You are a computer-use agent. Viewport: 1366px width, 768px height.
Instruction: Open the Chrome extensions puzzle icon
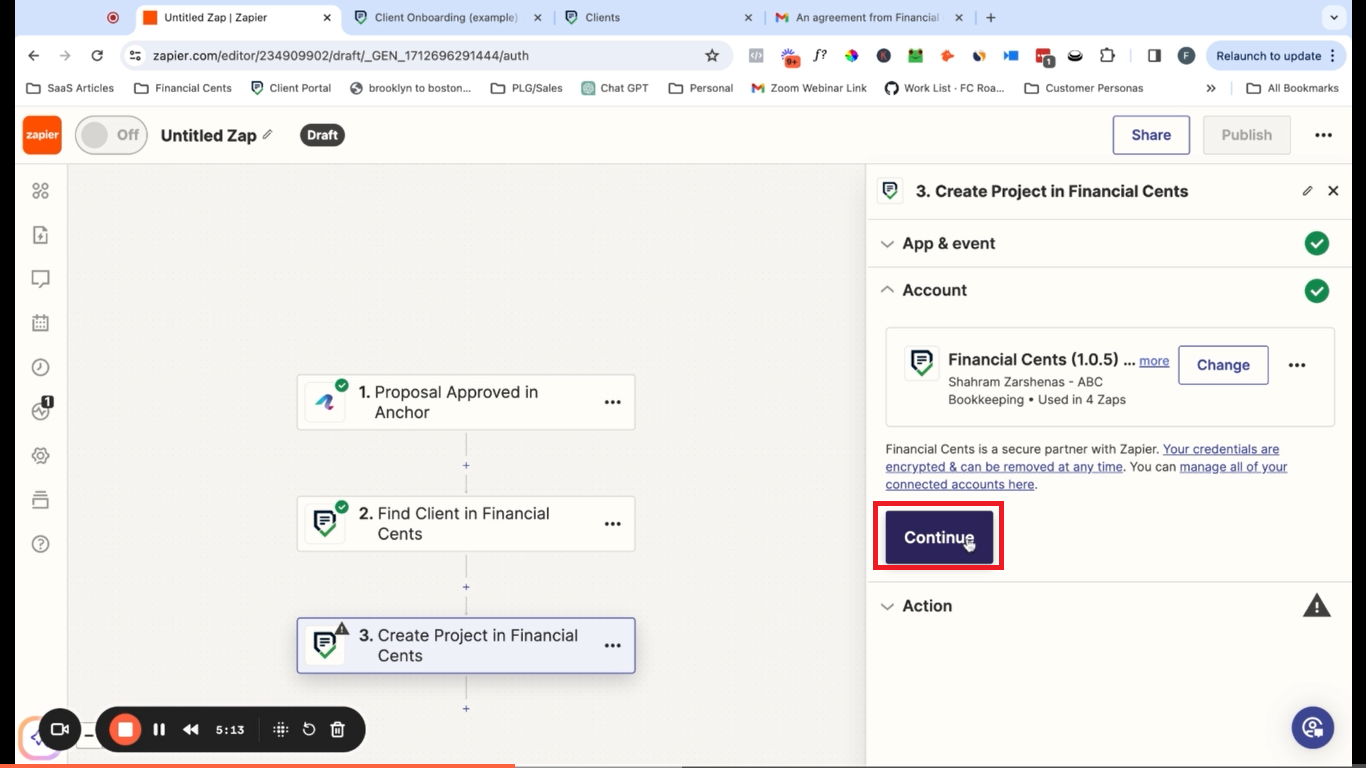click(1107, 56)
